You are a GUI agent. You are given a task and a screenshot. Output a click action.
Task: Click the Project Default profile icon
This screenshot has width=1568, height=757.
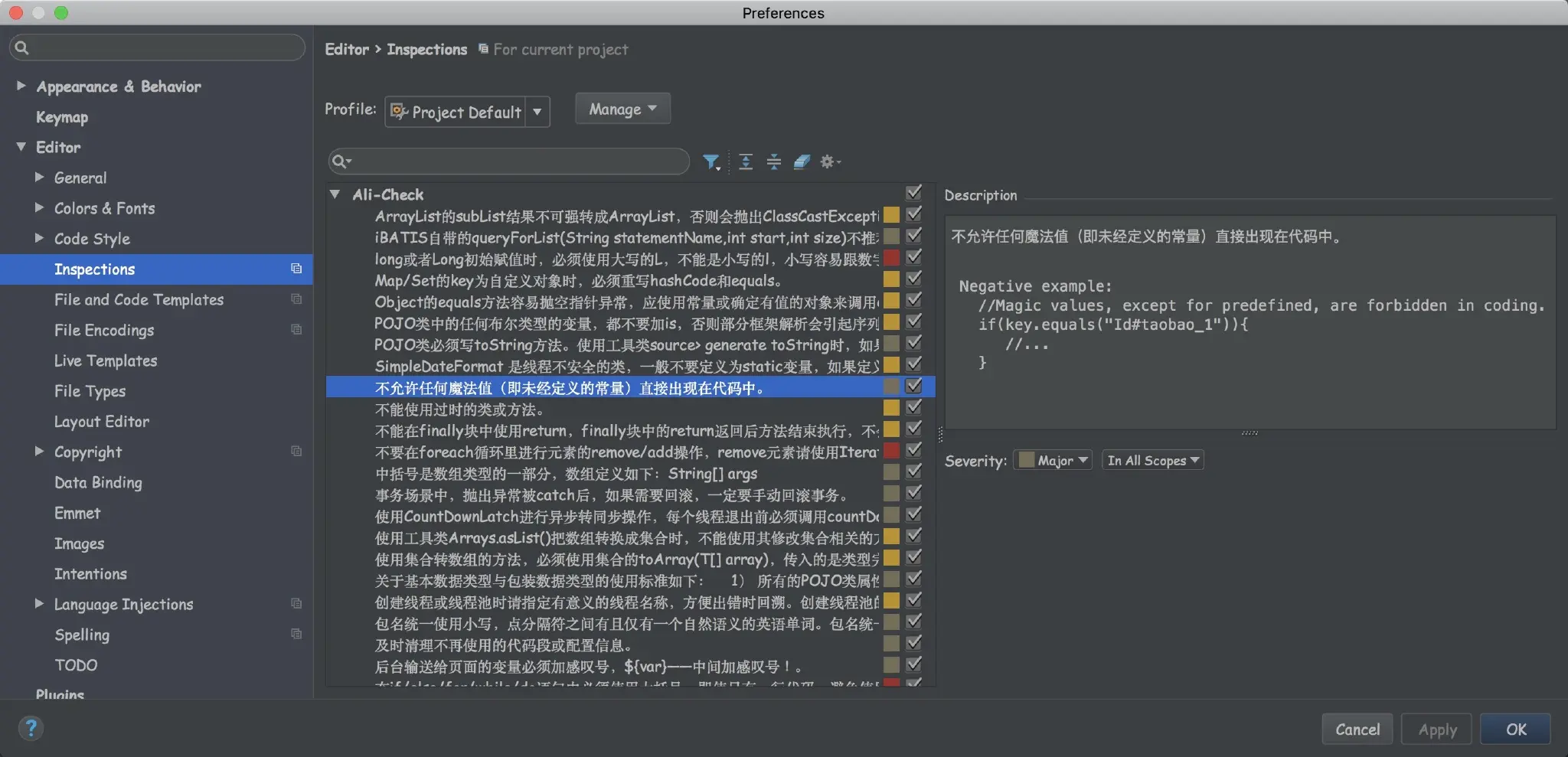399,112
